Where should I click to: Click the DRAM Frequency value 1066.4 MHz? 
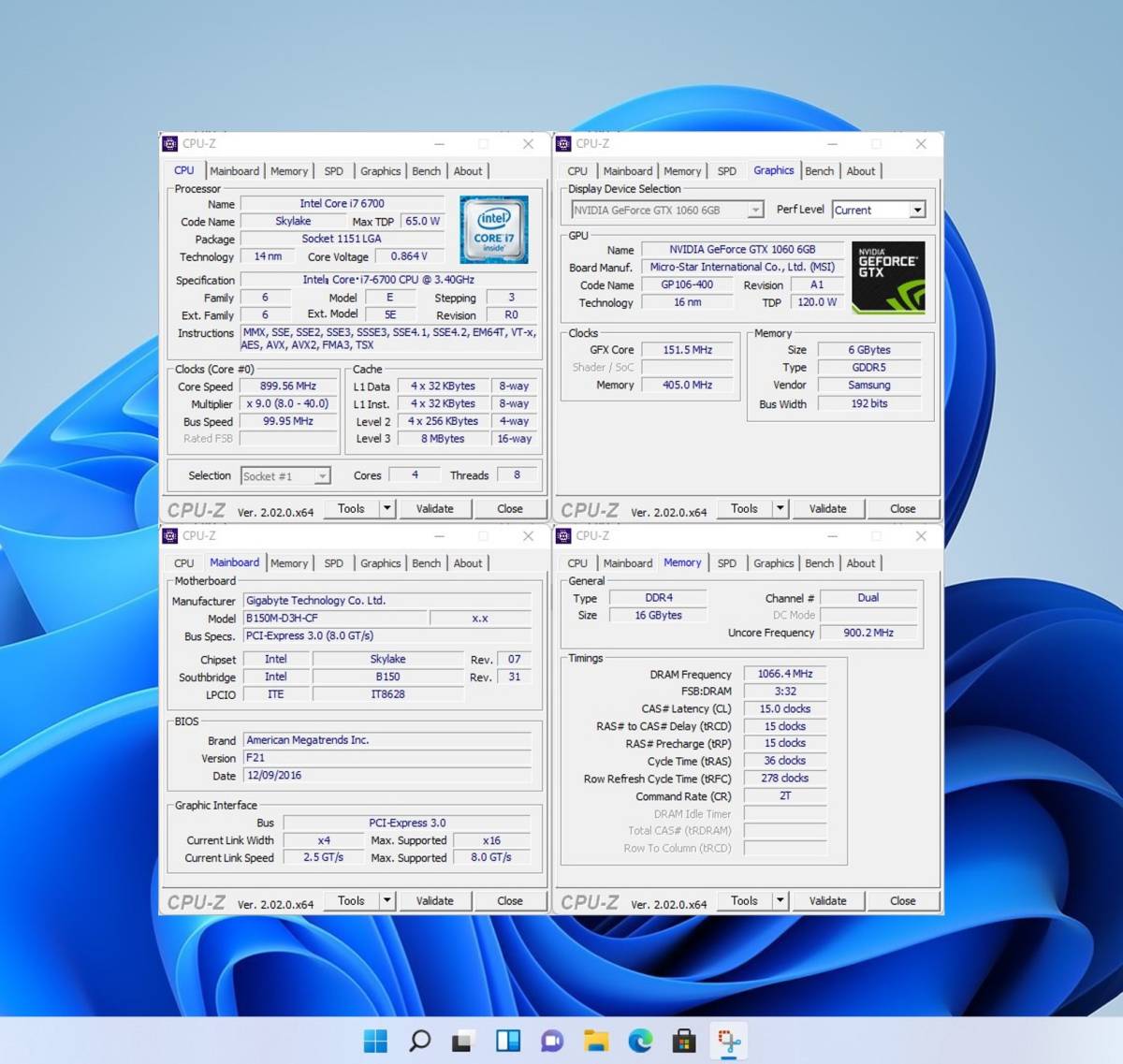click(x=785, y=674)
